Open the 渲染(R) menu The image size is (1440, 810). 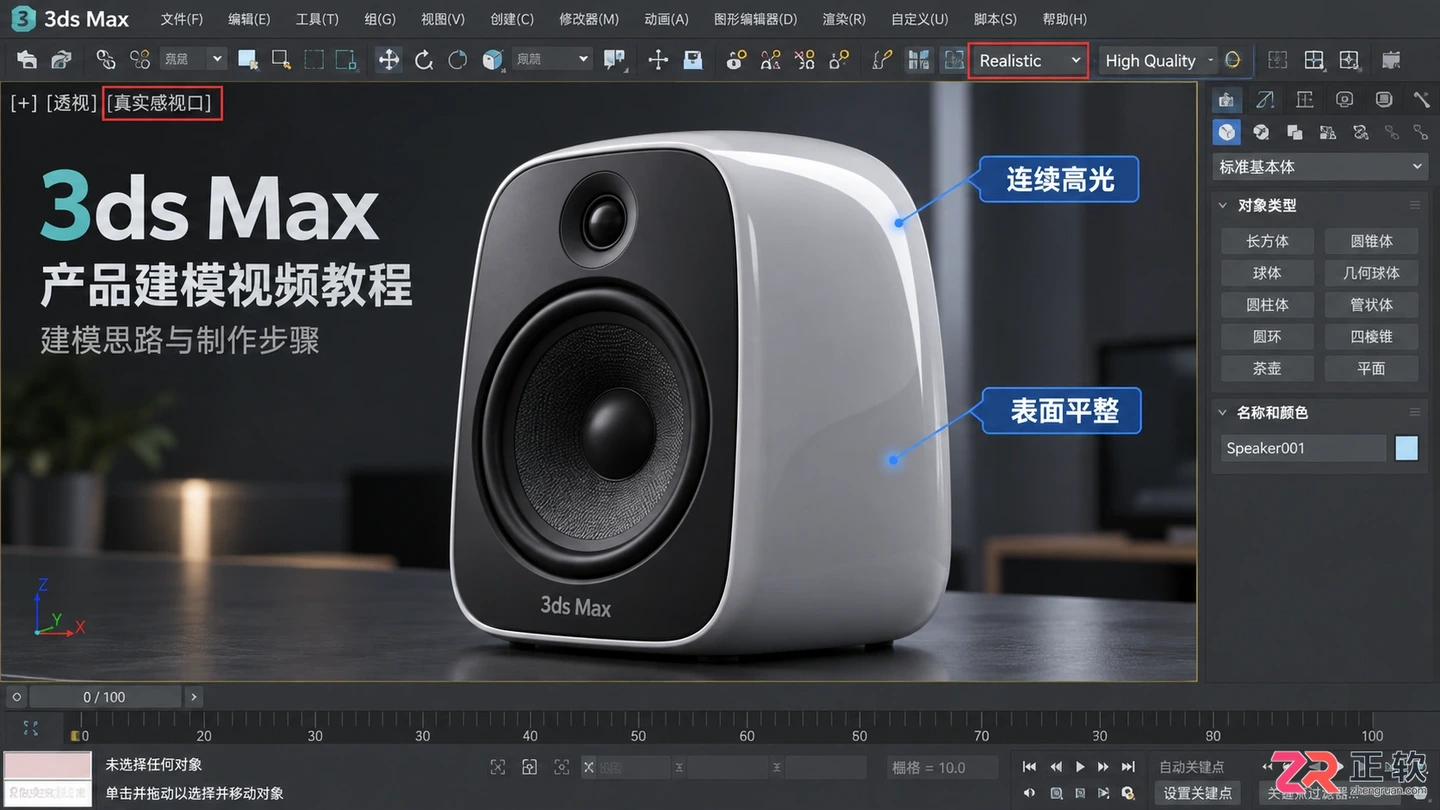(x=844, y=19)
